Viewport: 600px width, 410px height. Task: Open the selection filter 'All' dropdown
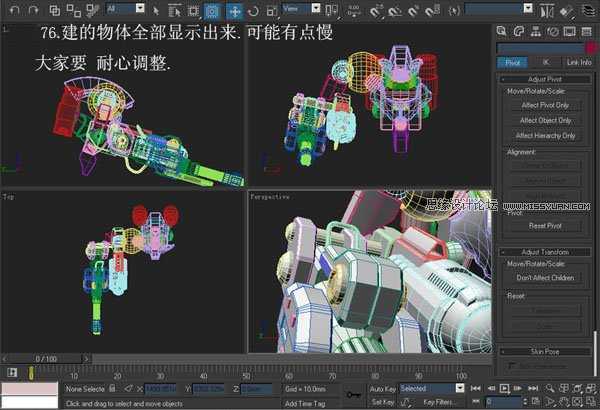click(x=140, y=8)
